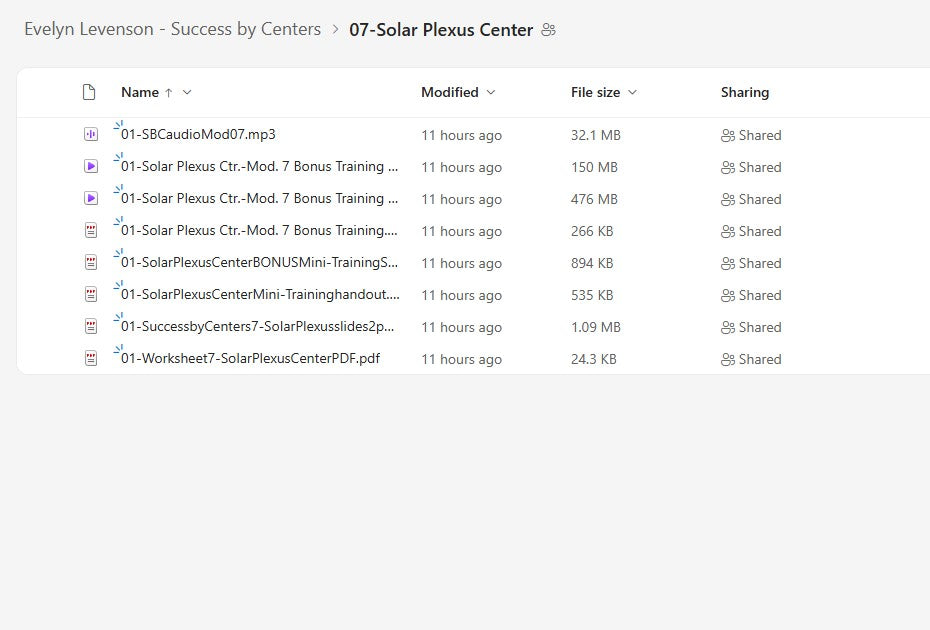Click the file type column header icon
The image size is (930, 630).
point(89,92)
